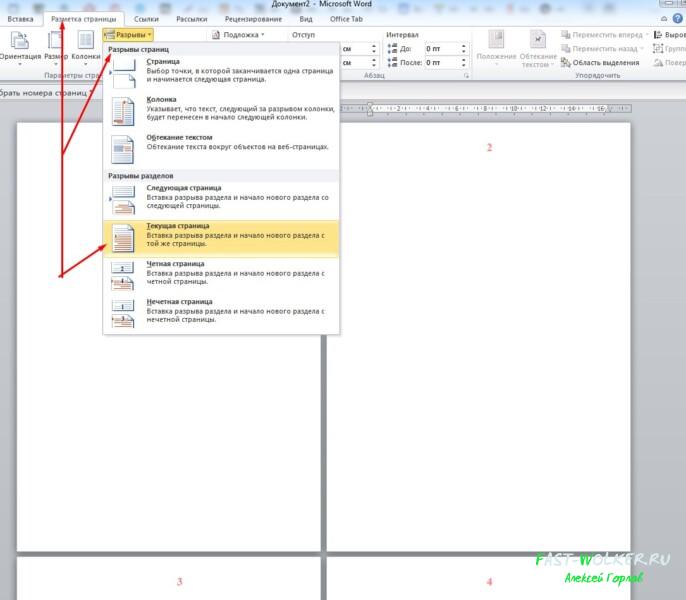Click page number 4 in the header
This screenshot has width=686, height=600.
point(490,582)
